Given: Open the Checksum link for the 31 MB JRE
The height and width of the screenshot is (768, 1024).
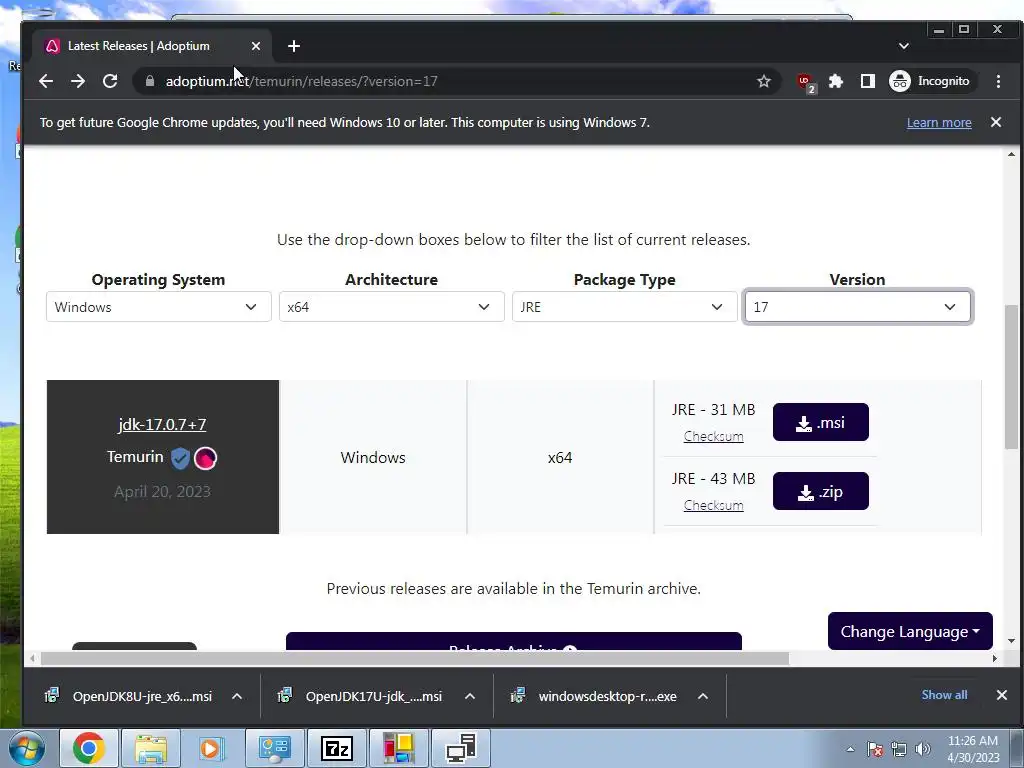Looking at the screenshot, I should click(x=713, y=436).
